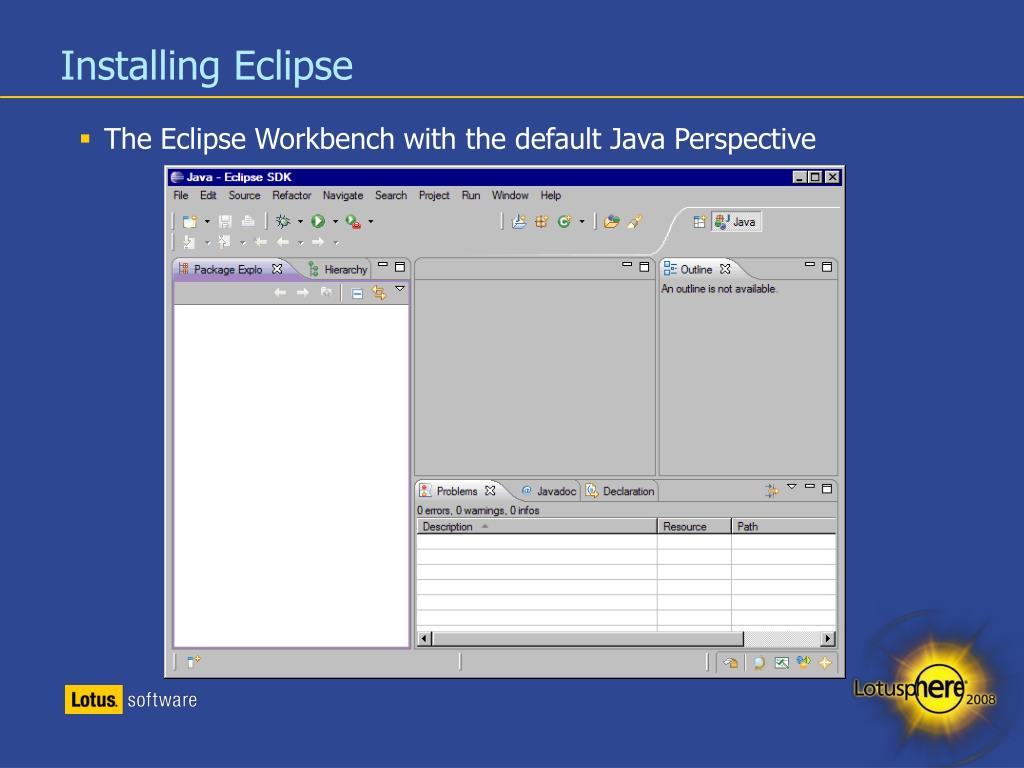Click the Search flashlight toolbar icon
This screenshot has height=768, width=1024.
coord(634,222)
